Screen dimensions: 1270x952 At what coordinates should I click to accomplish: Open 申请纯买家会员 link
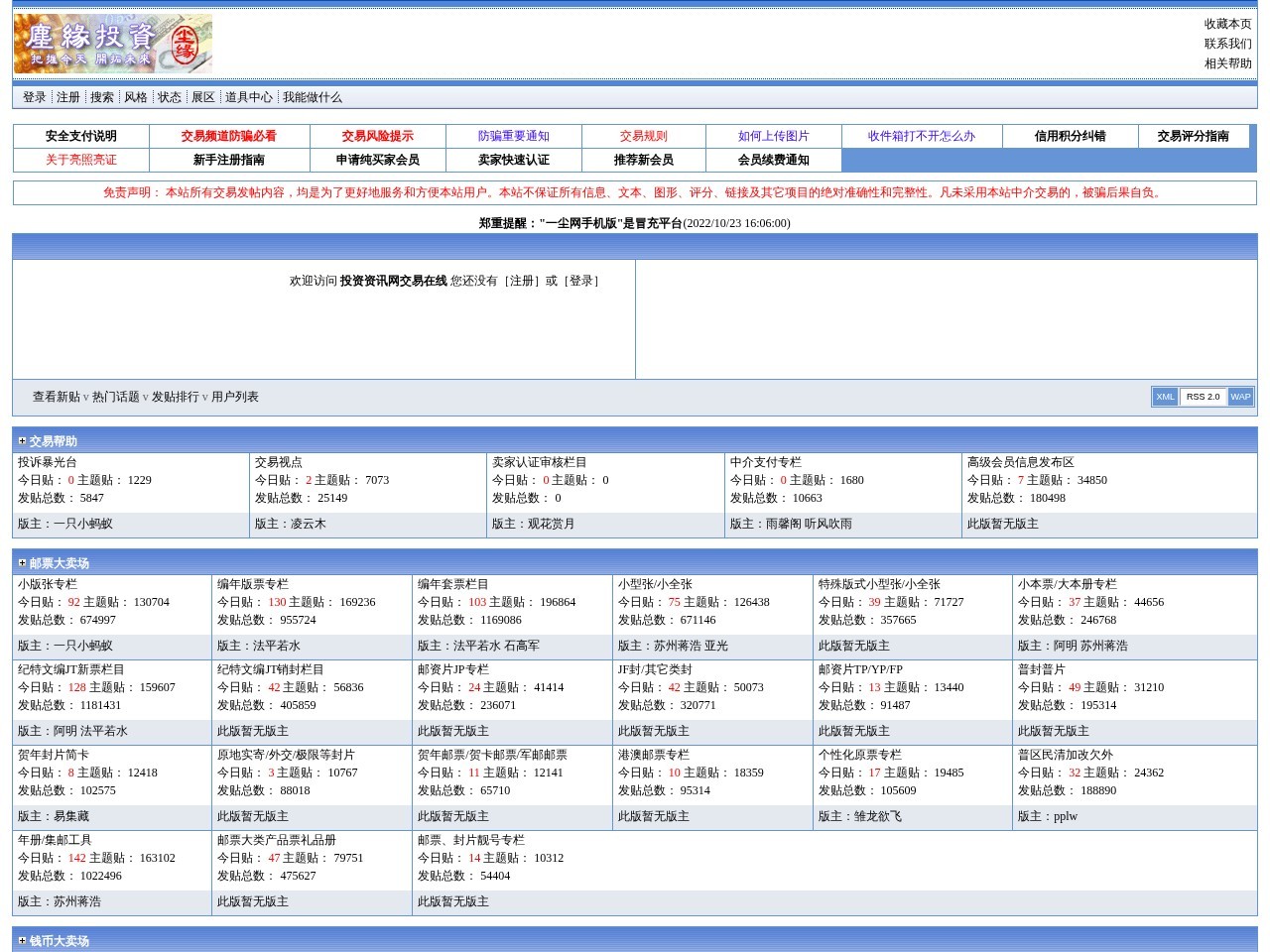[x=378, y=160]
